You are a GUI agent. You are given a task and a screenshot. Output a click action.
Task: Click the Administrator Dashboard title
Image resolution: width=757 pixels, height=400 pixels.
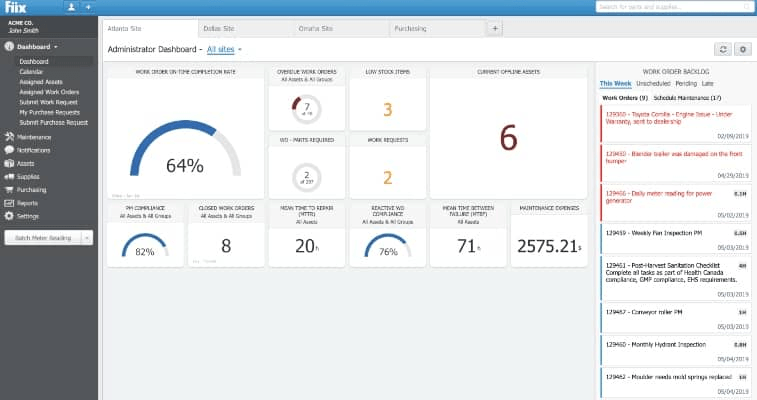[x=152, y=49]
